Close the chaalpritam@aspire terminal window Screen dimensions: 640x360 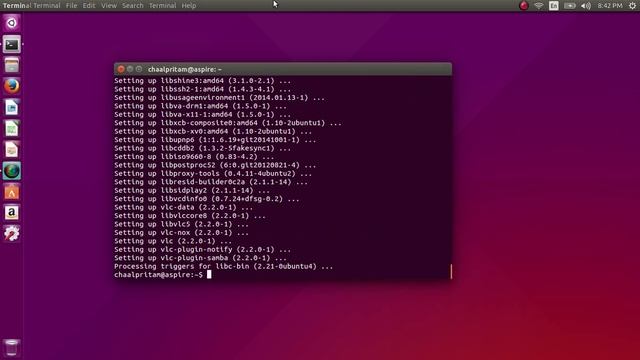(x=121, y=69)
